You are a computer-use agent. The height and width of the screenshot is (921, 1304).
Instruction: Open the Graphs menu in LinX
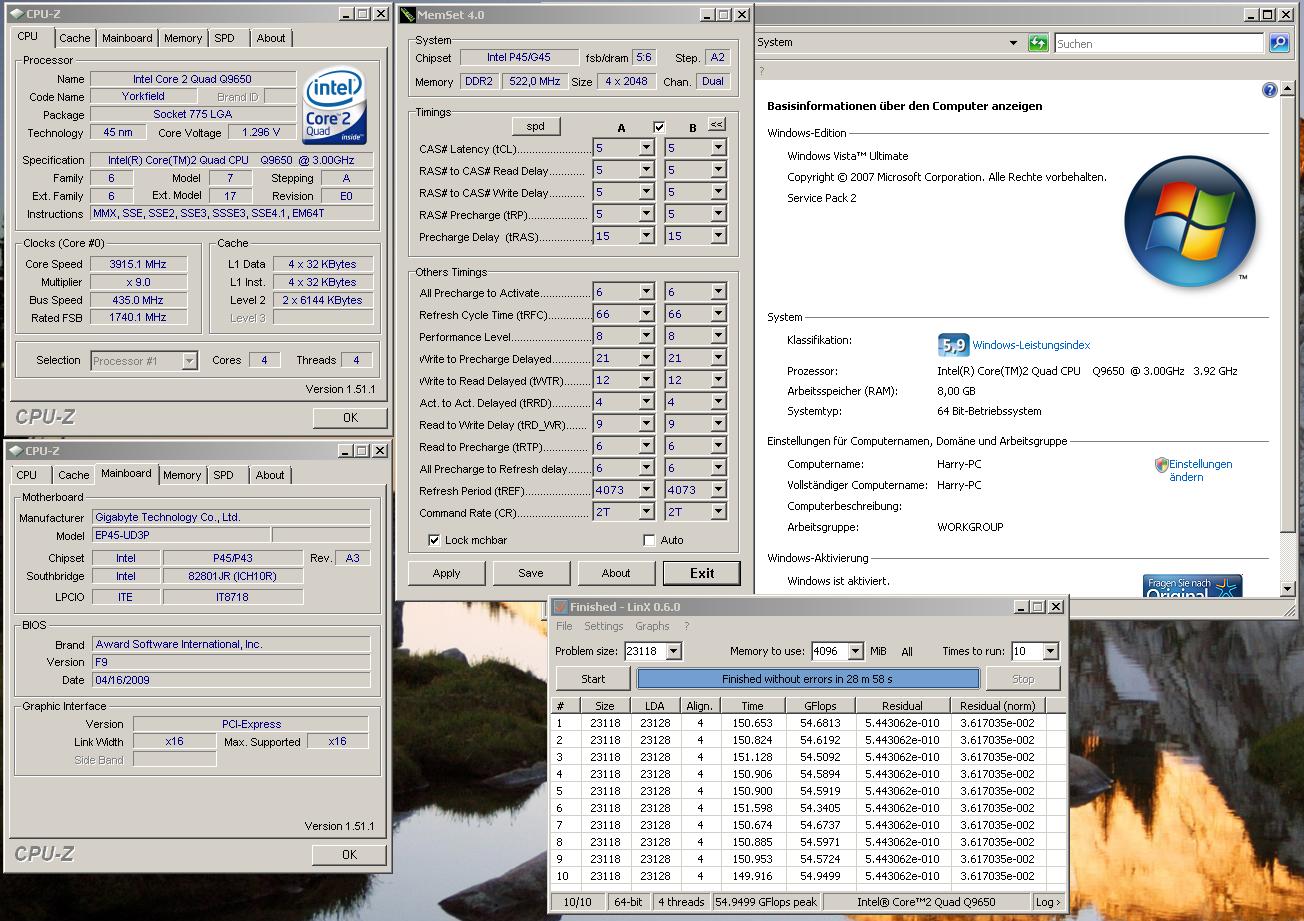tap(652, 626)
